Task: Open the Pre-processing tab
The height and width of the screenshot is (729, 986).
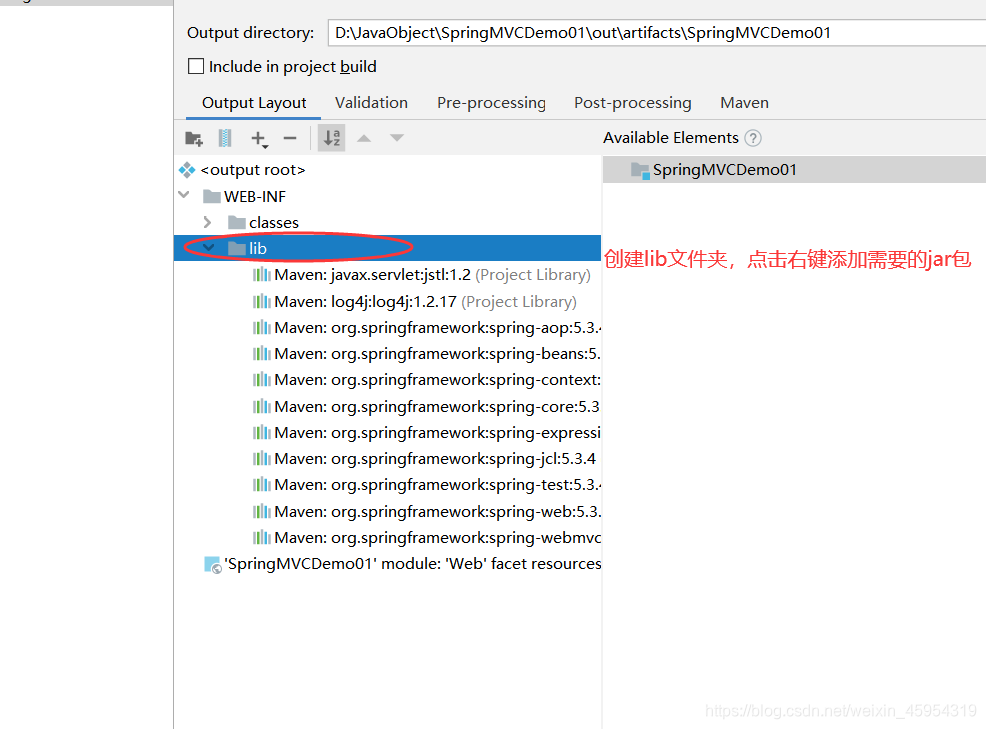Action: pos(491,103)
